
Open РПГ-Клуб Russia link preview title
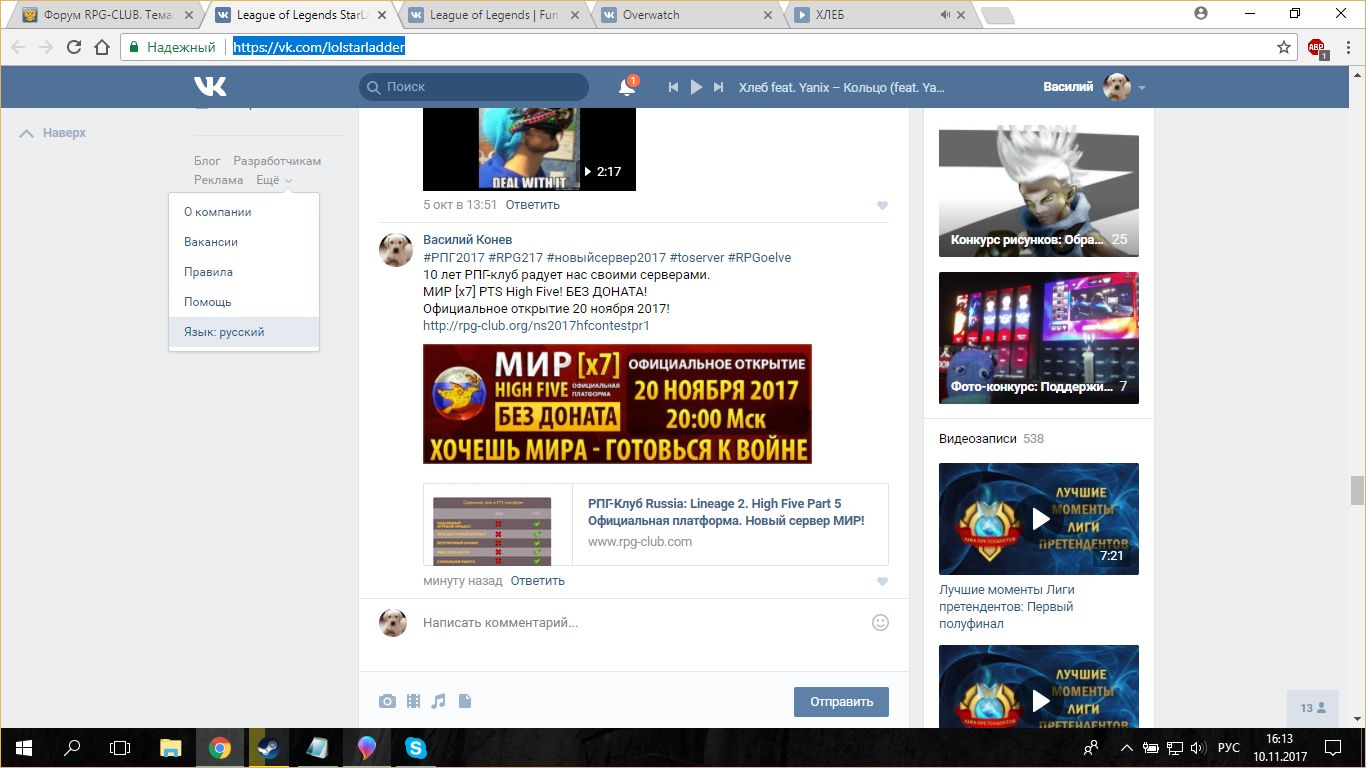tap(726, 512)
